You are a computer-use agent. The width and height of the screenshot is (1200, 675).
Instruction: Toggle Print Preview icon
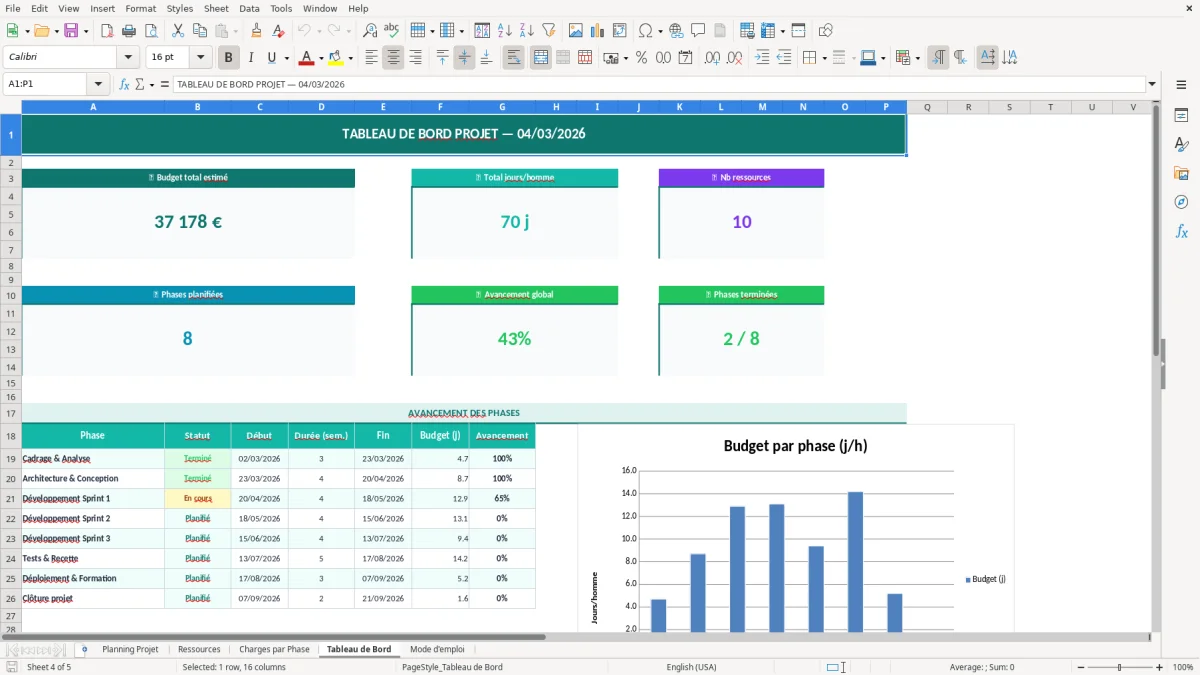[150, 31]
